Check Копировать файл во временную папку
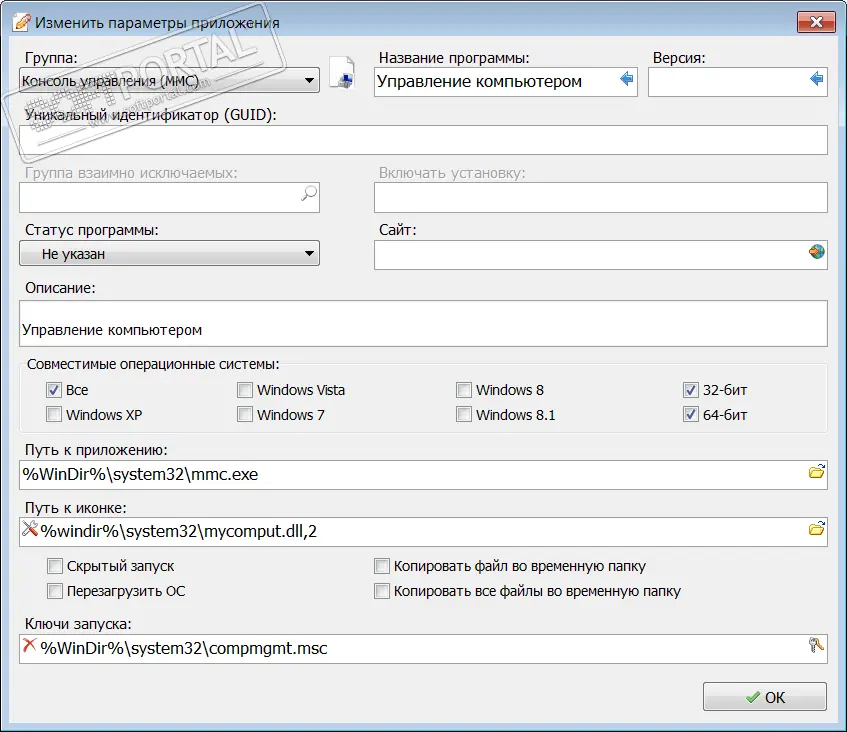This screenshot has width=847, height=732. (381, 566)
